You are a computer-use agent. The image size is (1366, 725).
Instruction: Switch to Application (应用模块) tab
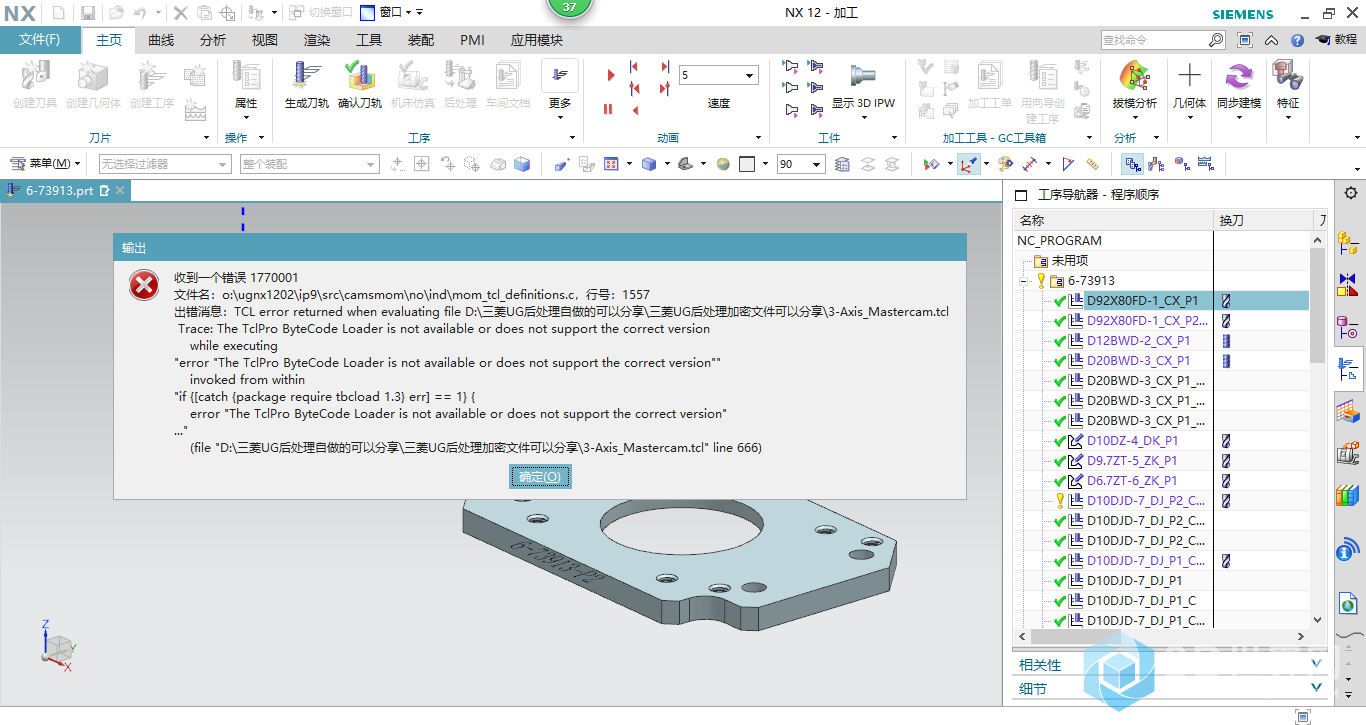coord(537,40)
